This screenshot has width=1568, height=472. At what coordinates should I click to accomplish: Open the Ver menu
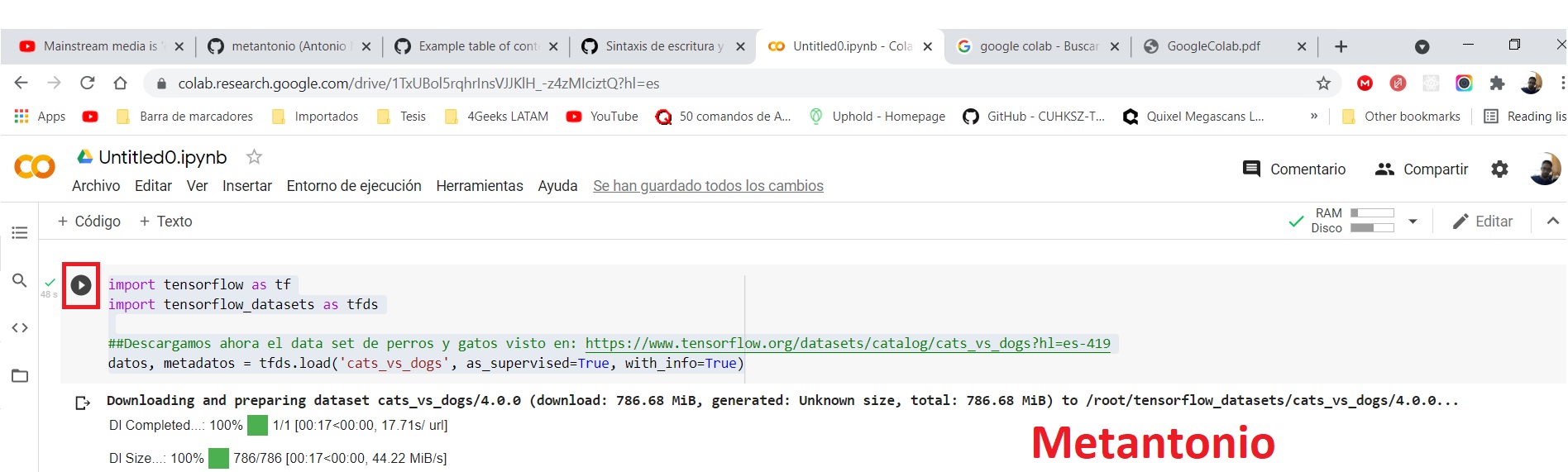point(197,186)
